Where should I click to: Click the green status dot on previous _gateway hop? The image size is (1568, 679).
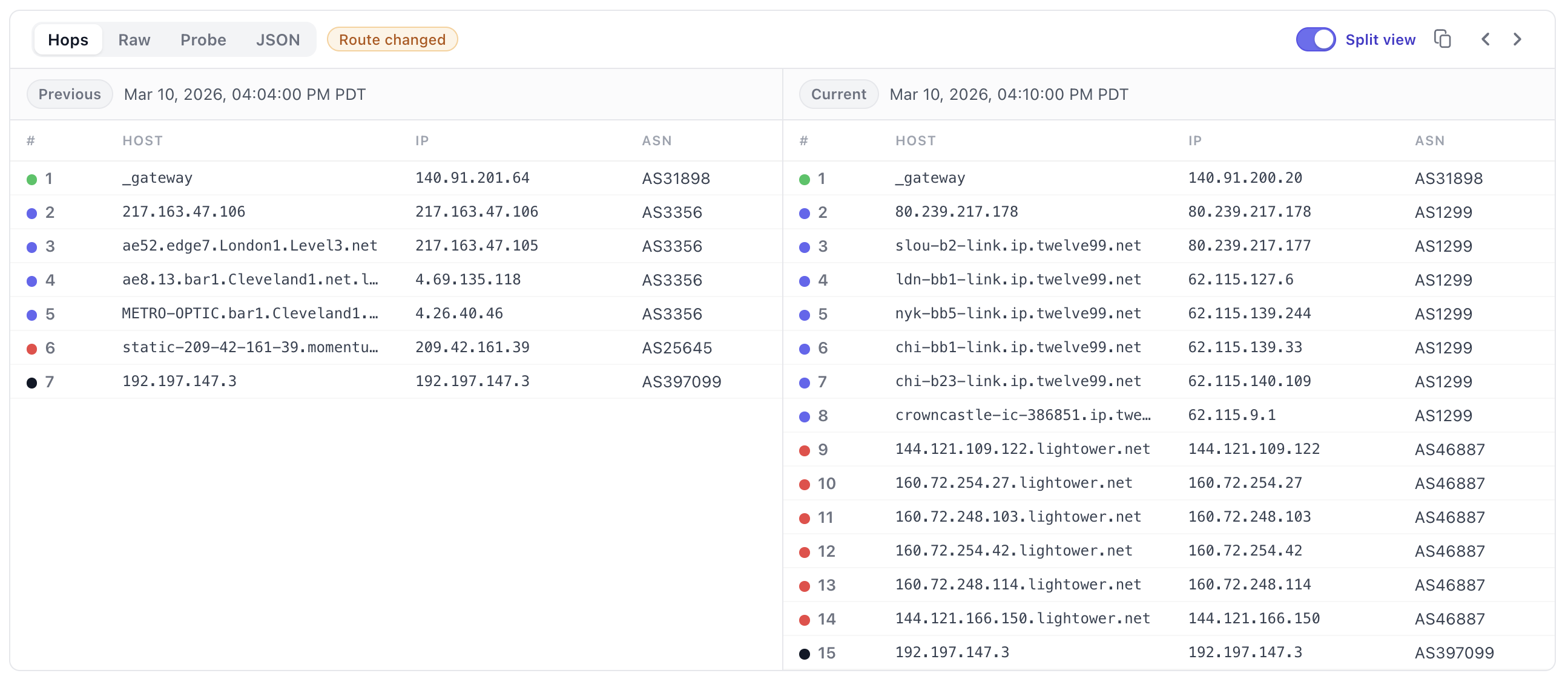point(30,179)
